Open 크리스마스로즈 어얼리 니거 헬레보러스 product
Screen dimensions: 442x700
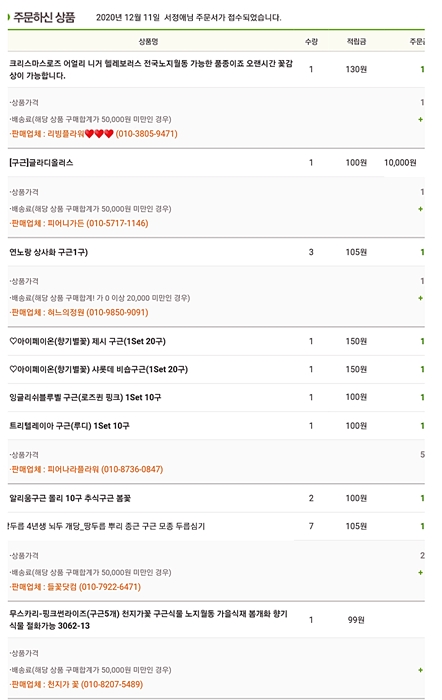[151, 70]
